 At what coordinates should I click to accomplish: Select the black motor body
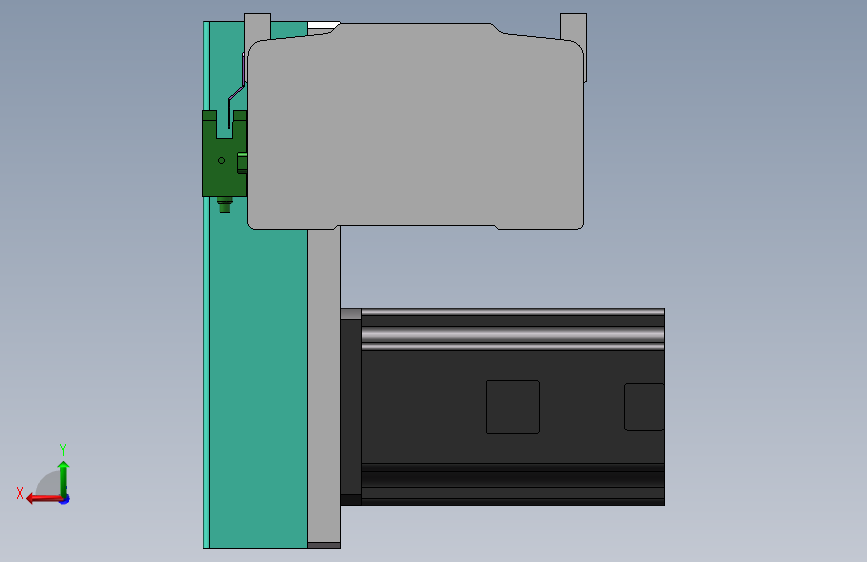coord(513,407)
